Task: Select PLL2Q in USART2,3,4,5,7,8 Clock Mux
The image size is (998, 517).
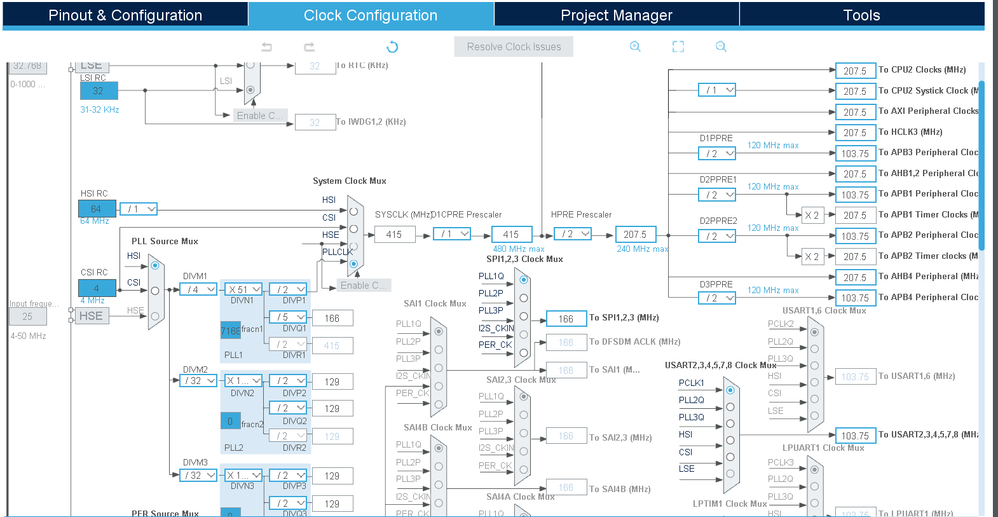Action: click(x=730, y=406)
